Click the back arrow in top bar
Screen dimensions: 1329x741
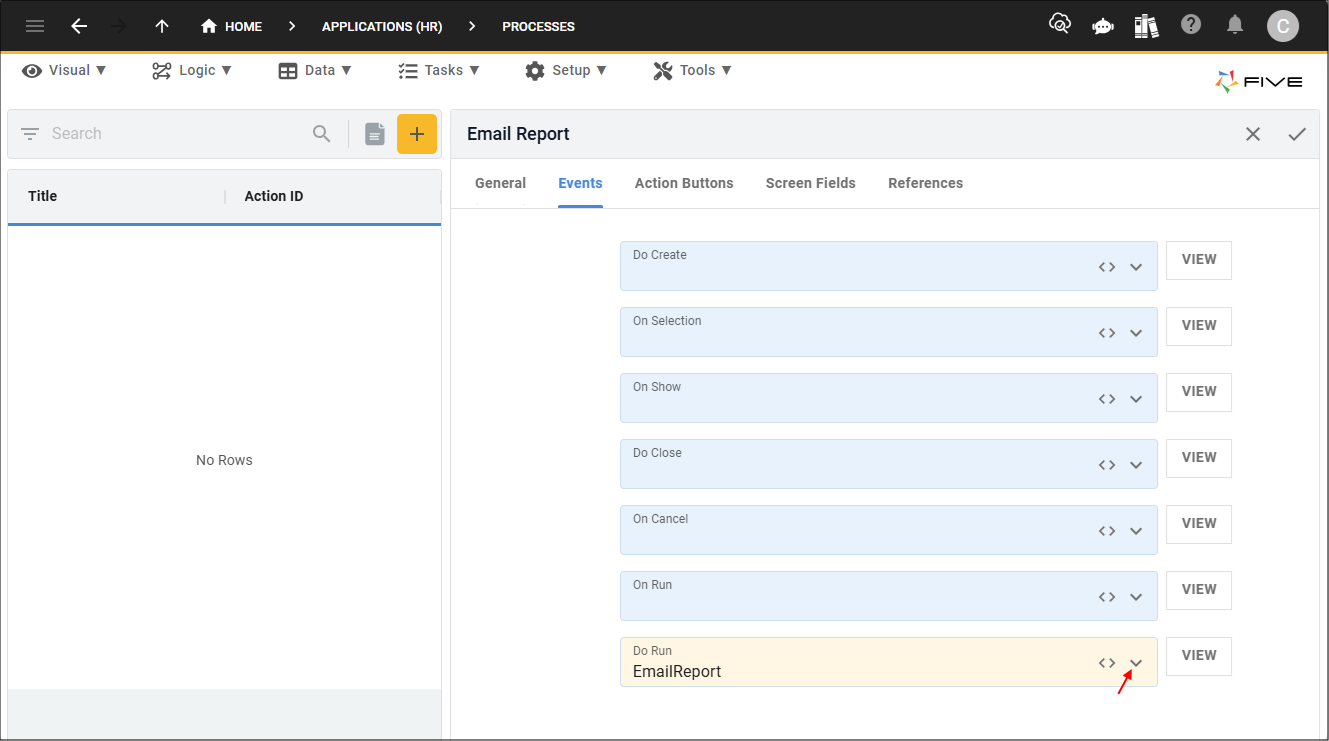click(x=79, y=26)
